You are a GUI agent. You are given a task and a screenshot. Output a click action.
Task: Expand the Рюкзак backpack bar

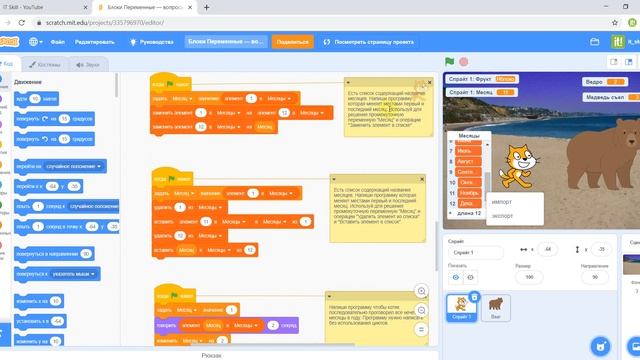click(211, 355)
